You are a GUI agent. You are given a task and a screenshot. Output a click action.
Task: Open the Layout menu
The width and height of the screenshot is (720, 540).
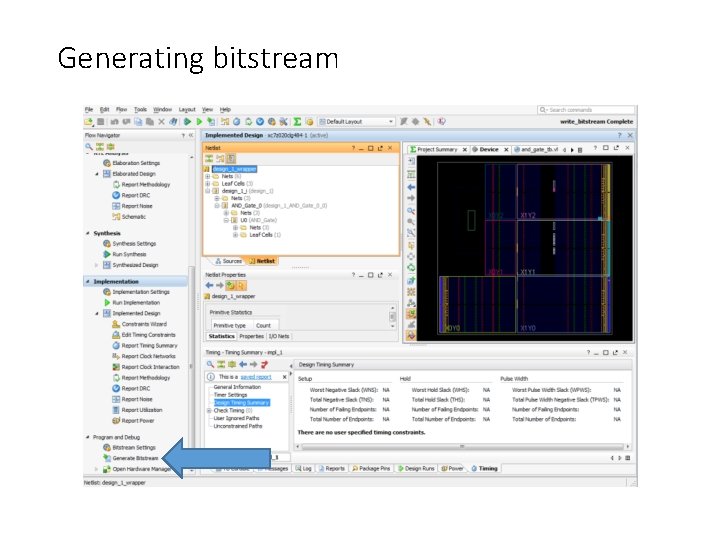187,109
